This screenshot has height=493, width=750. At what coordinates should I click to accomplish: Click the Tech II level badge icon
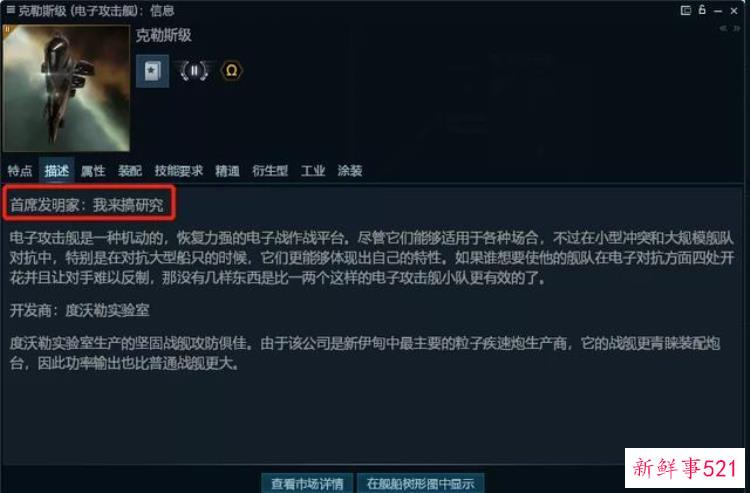[194, 71]
